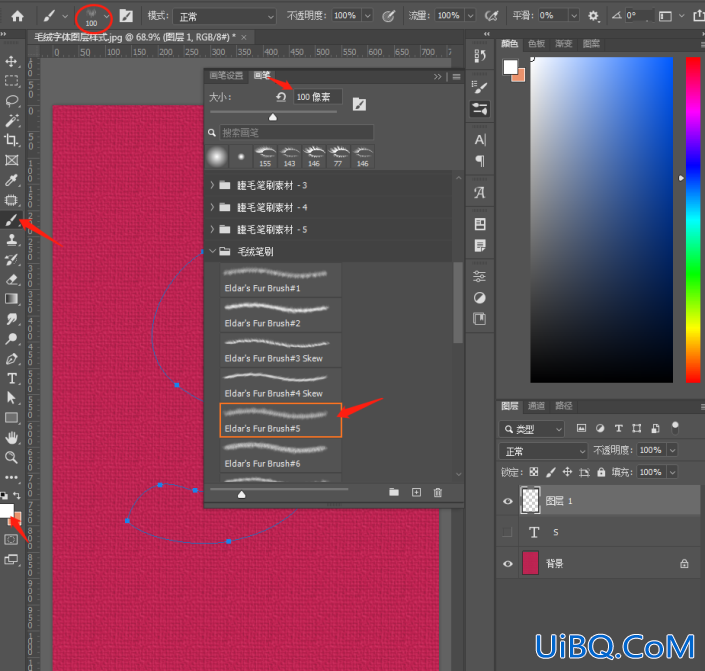705x671 pixels.
Task: Select the Rectangular Marquee tool
Action: [x=11, y=81]
